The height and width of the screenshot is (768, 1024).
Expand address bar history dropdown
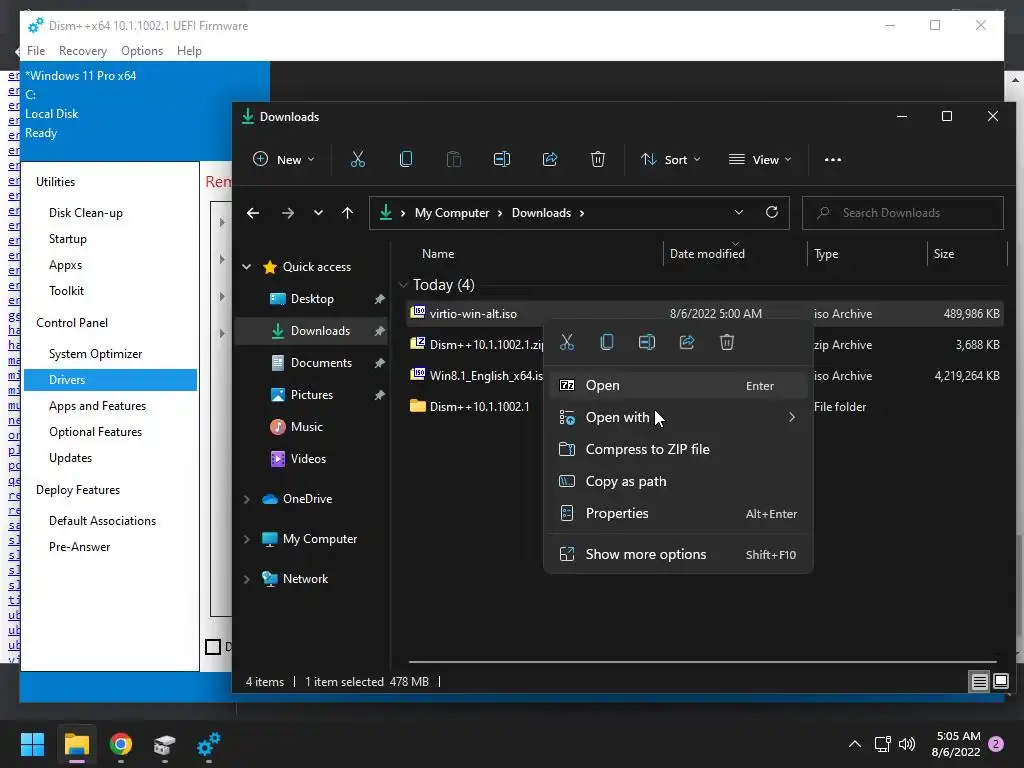739,212
